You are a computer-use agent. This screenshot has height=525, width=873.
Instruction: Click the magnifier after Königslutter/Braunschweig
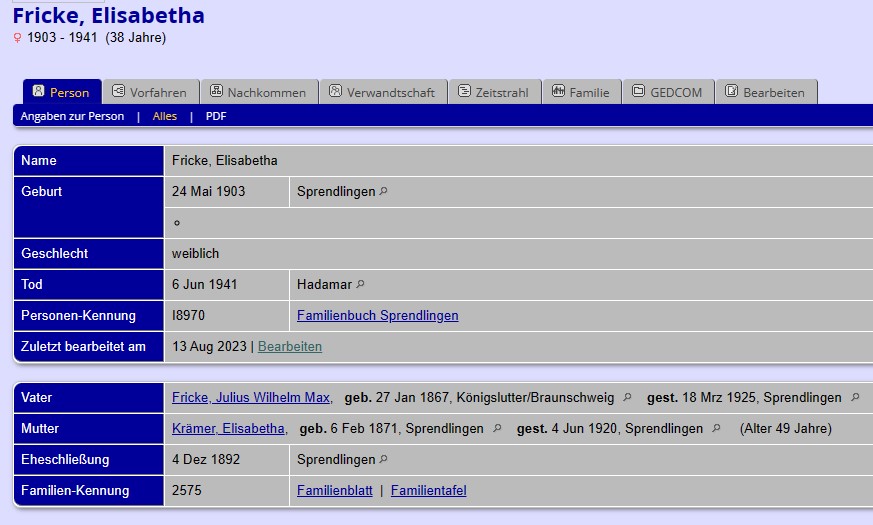[627, 397]
